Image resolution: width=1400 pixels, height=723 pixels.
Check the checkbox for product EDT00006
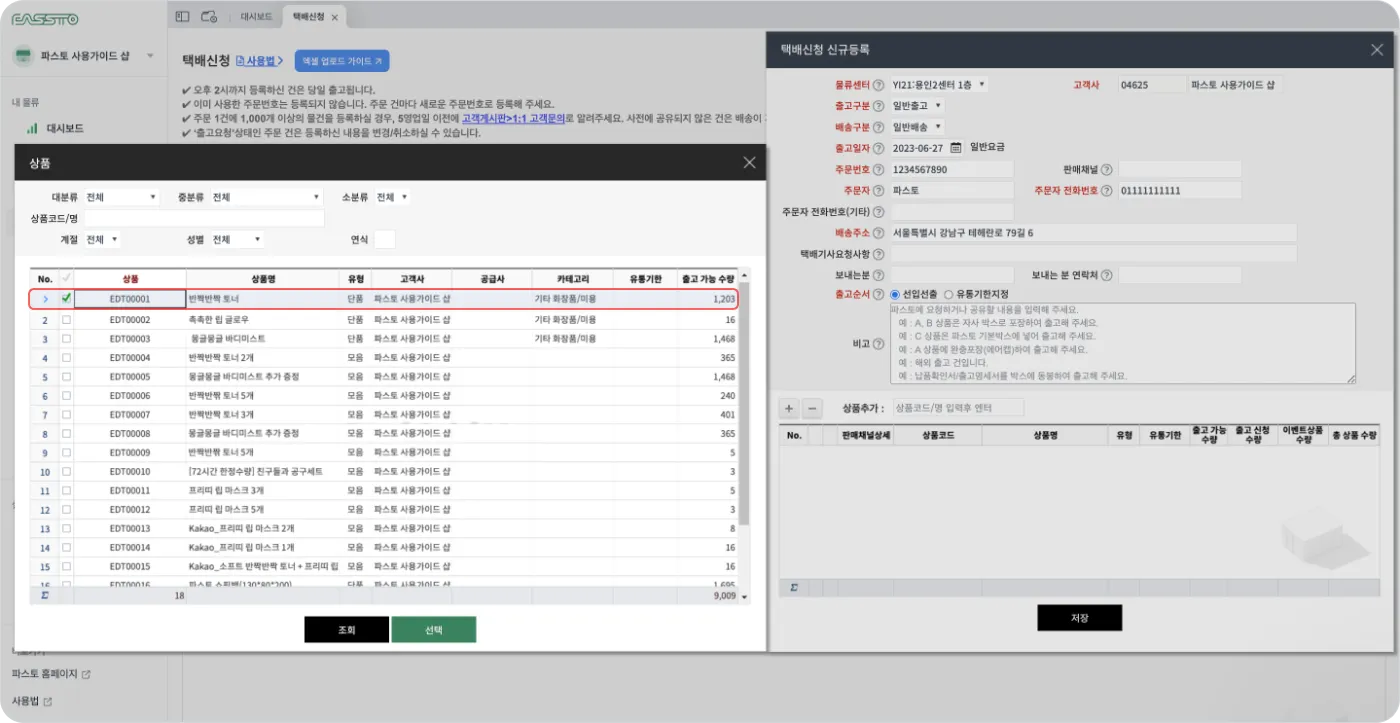[x=66, y=396]
